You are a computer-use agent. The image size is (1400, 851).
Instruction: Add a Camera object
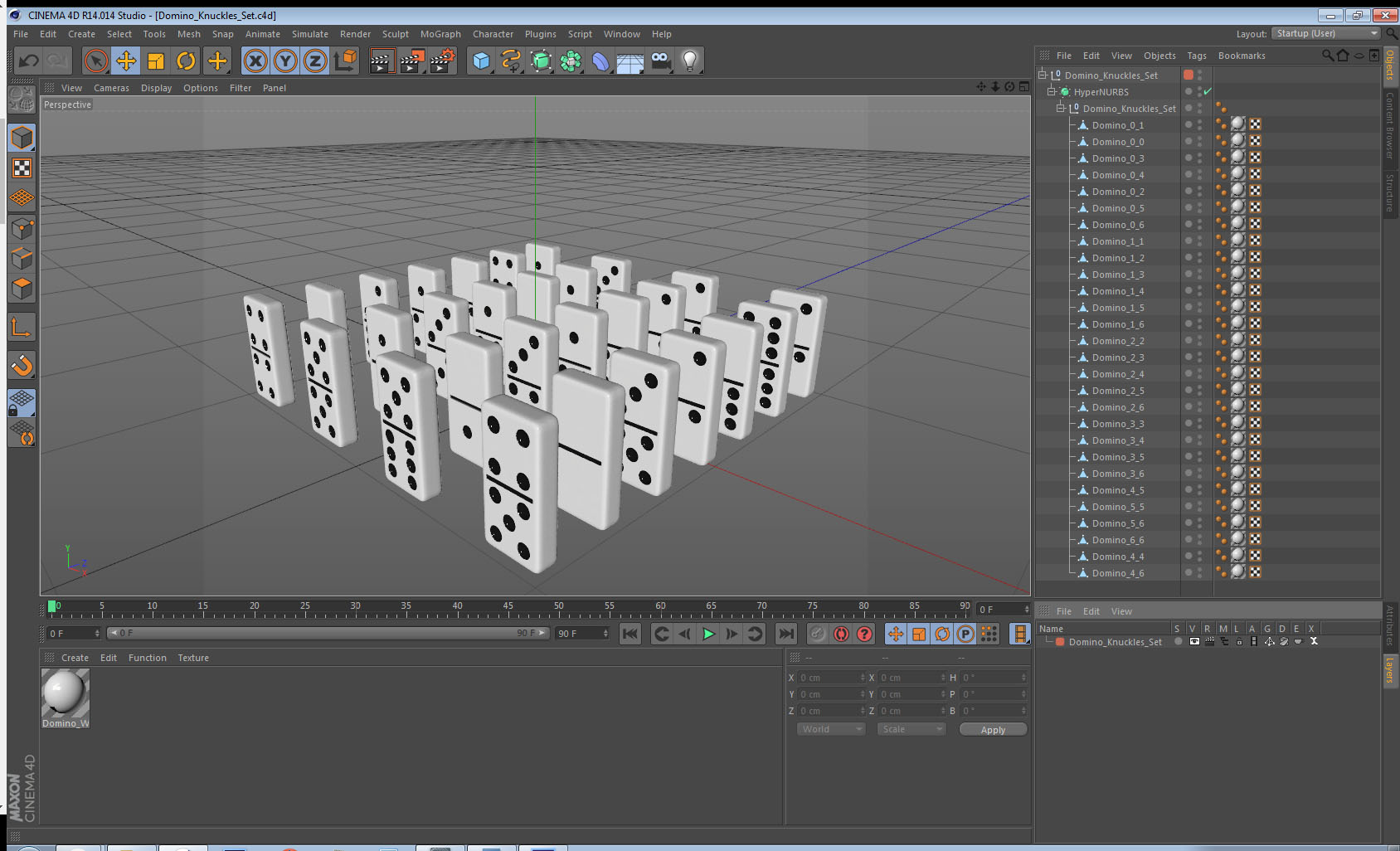point(660,61)
